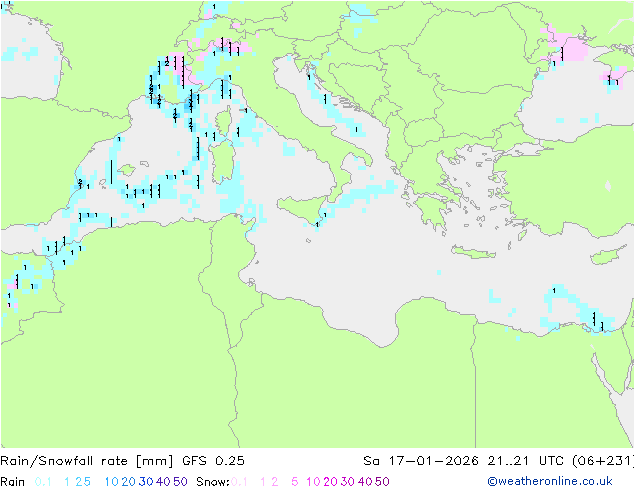634x490 pixels.
Task: Click the island of Sardinia on map
Action: click(222, 162)
